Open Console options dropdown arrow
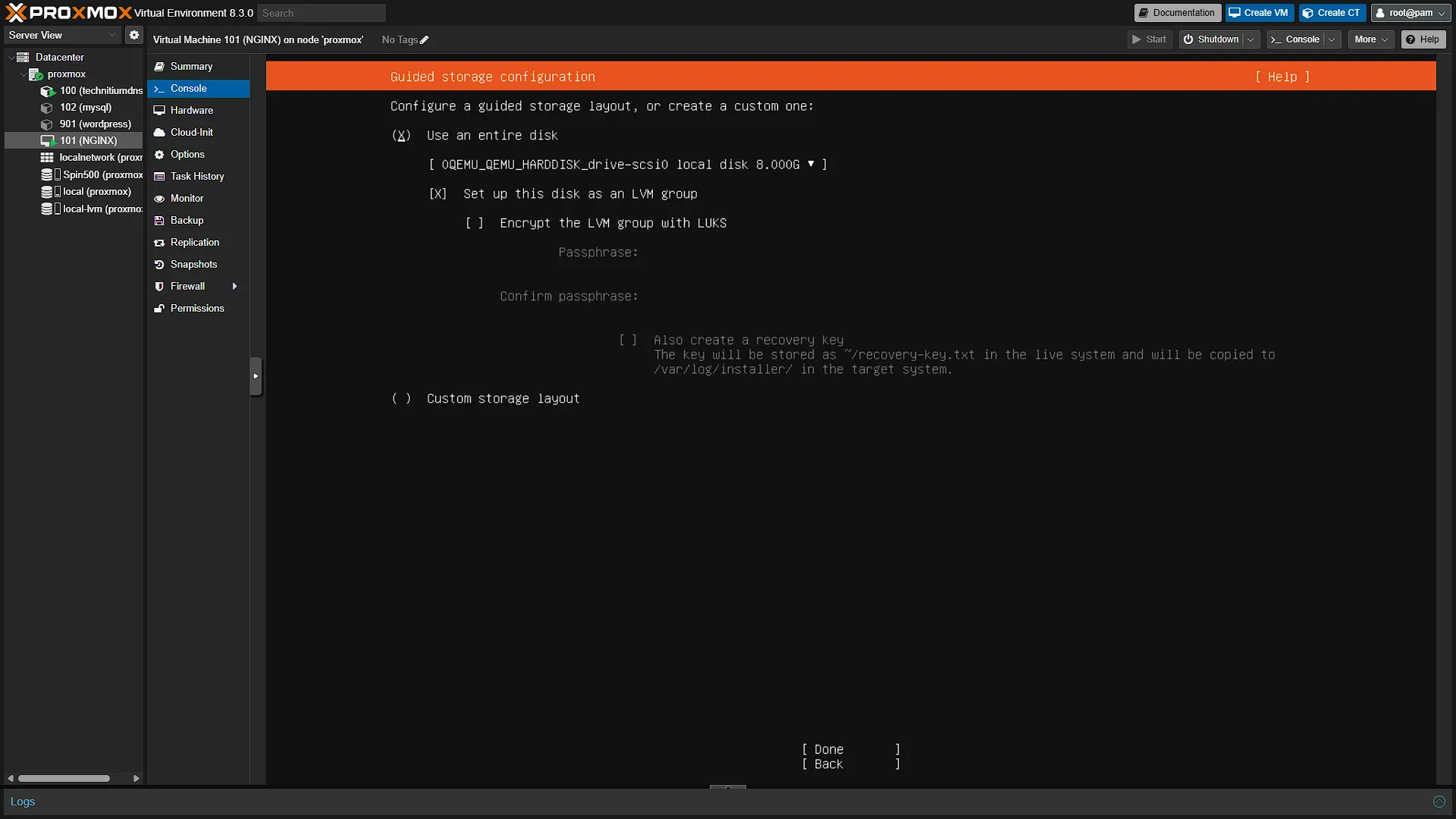Viewport: 1456px width, 819px height. point(1332,39)
